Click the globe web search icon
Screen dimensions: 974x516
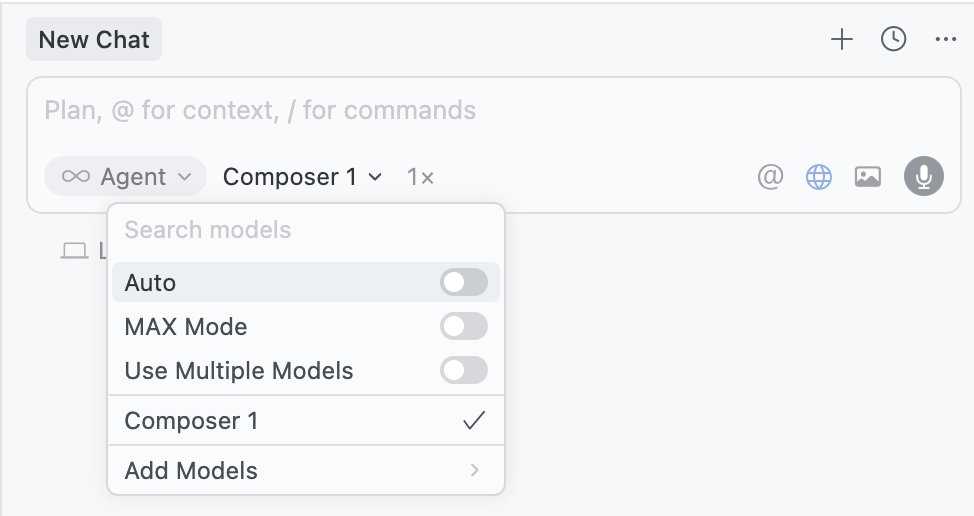coord(819,177)
